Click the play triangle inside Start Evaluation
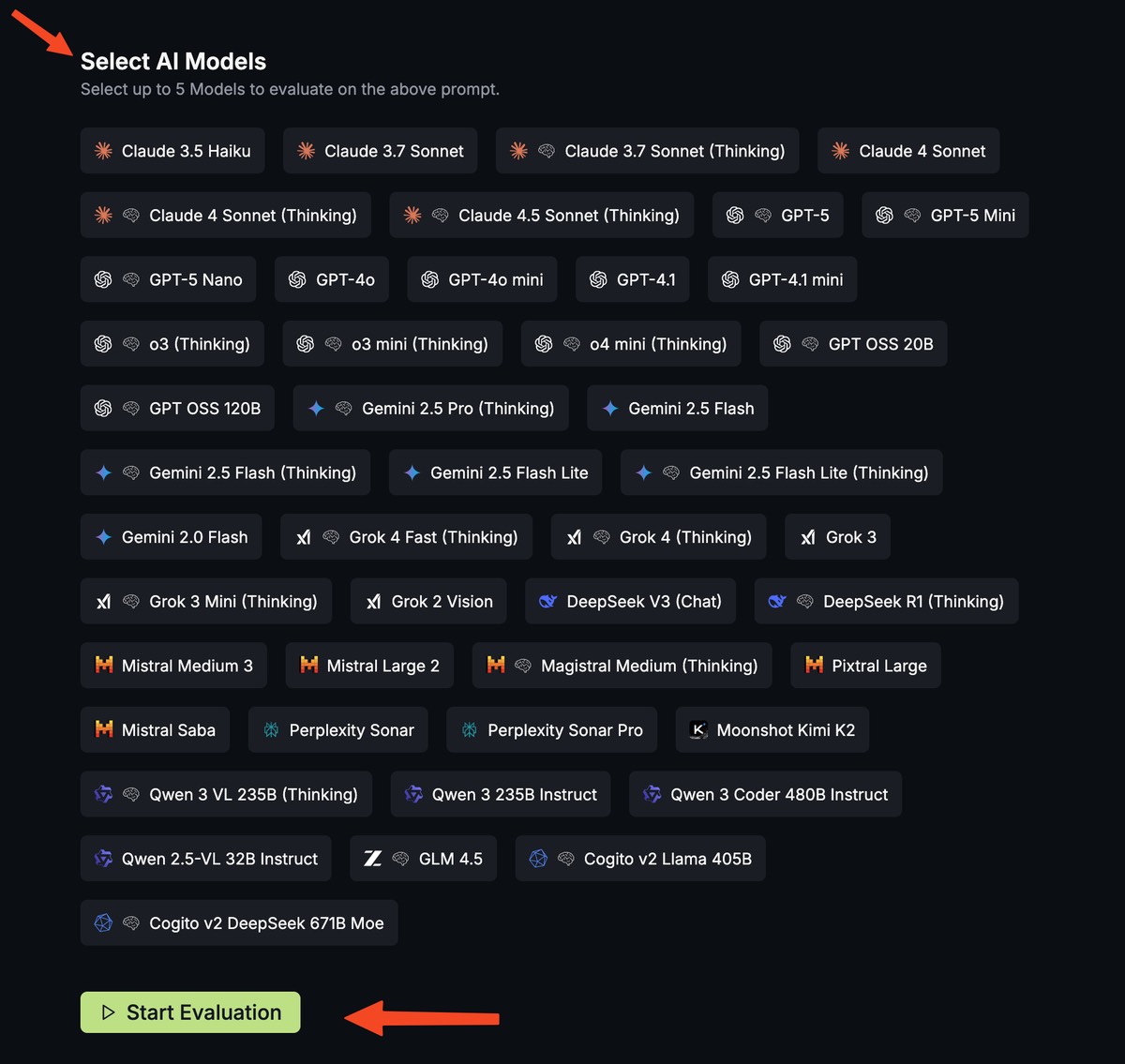The height and width of the screenshot is (1064, 1125). click(x=107, y=1012)
